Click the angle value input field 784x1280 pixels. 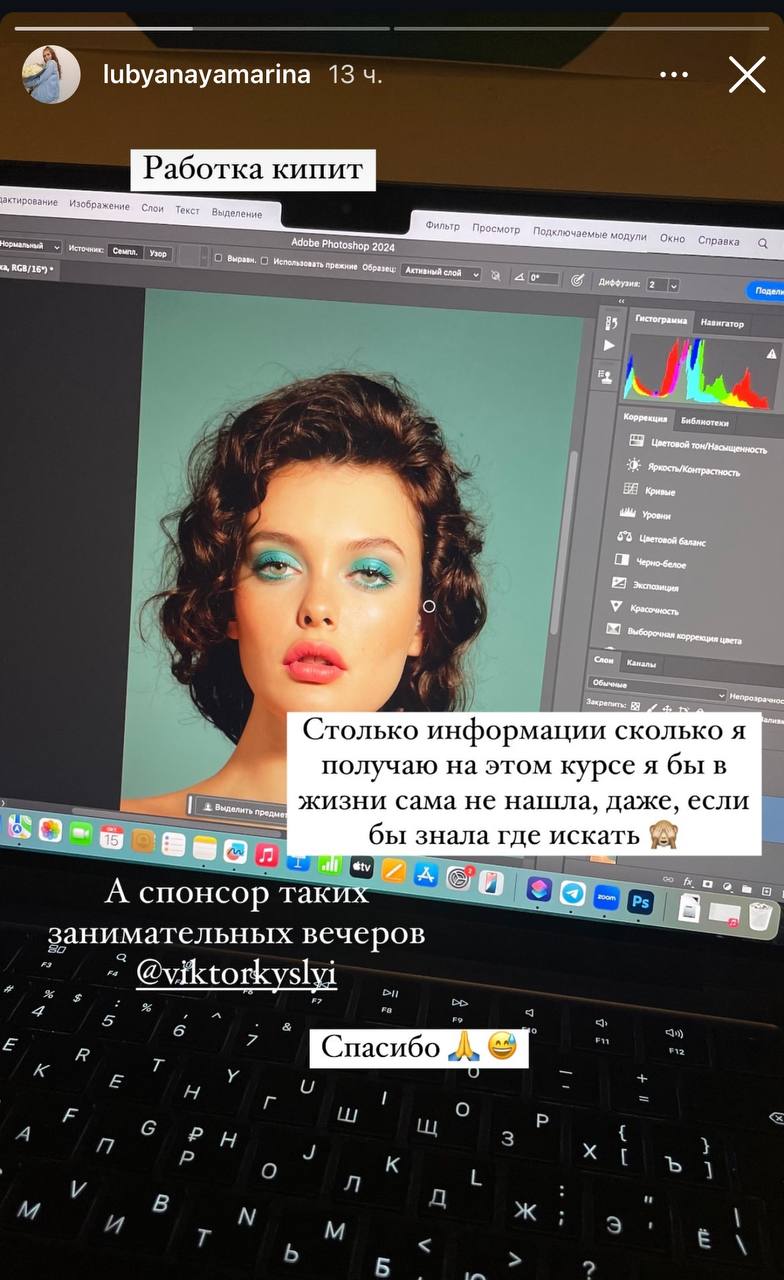pos(544,277)
